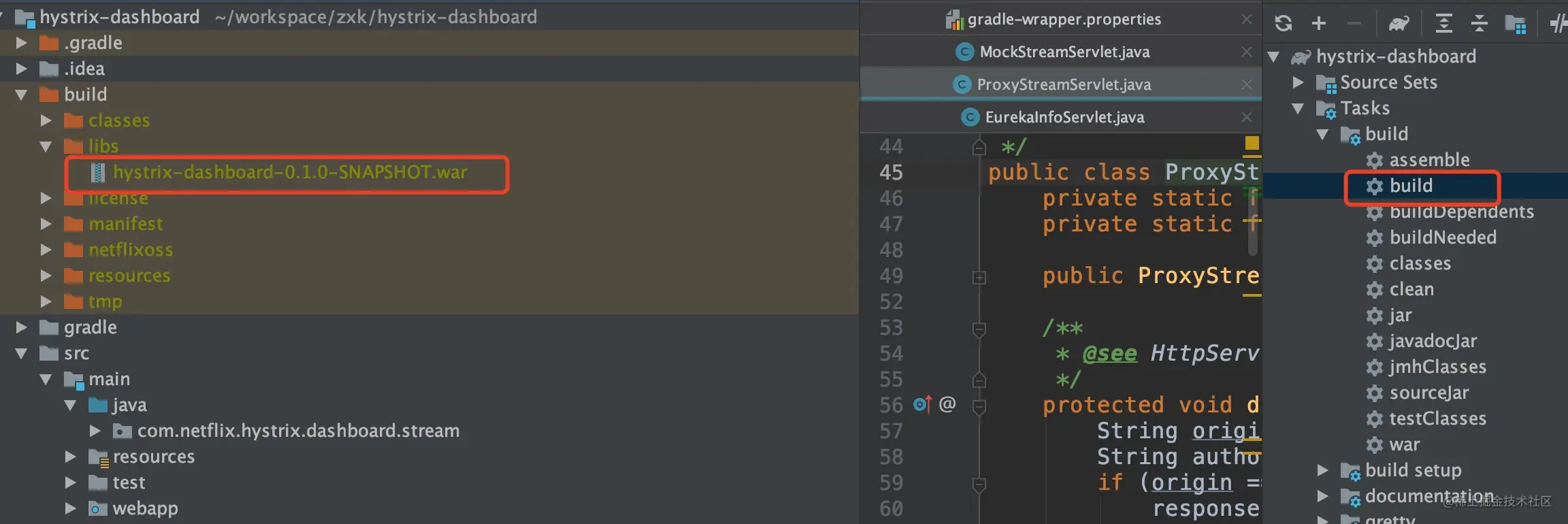Select the javadocJar Gradle task
Screen dimensions: 1568x524
coord(1433,341)
